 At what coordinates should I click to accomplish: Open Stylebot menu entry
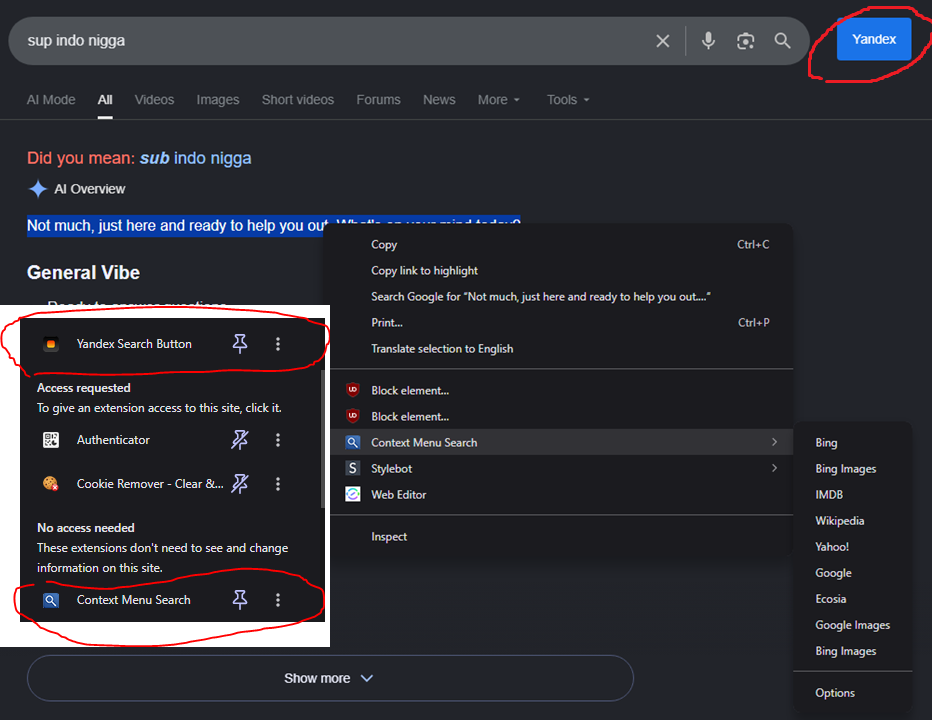pyautogui.click(x=559, y=469)
